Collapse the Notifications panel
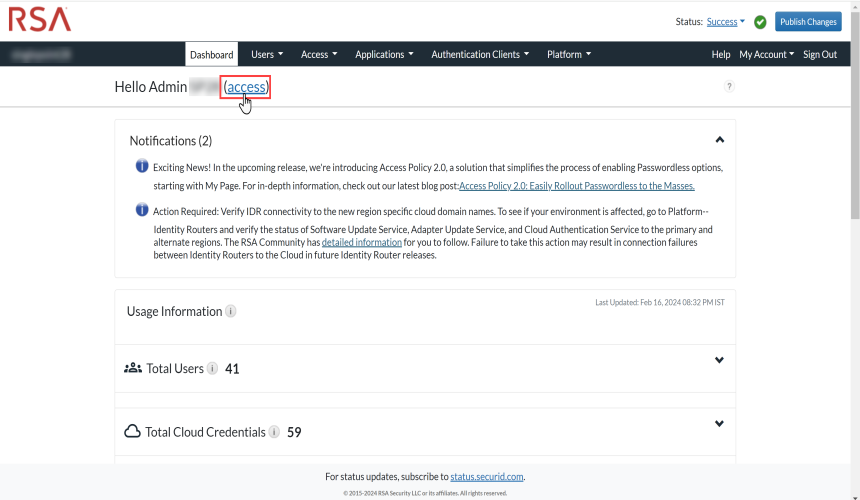Viewport: 860px width, 500px height. coord(719,140)
